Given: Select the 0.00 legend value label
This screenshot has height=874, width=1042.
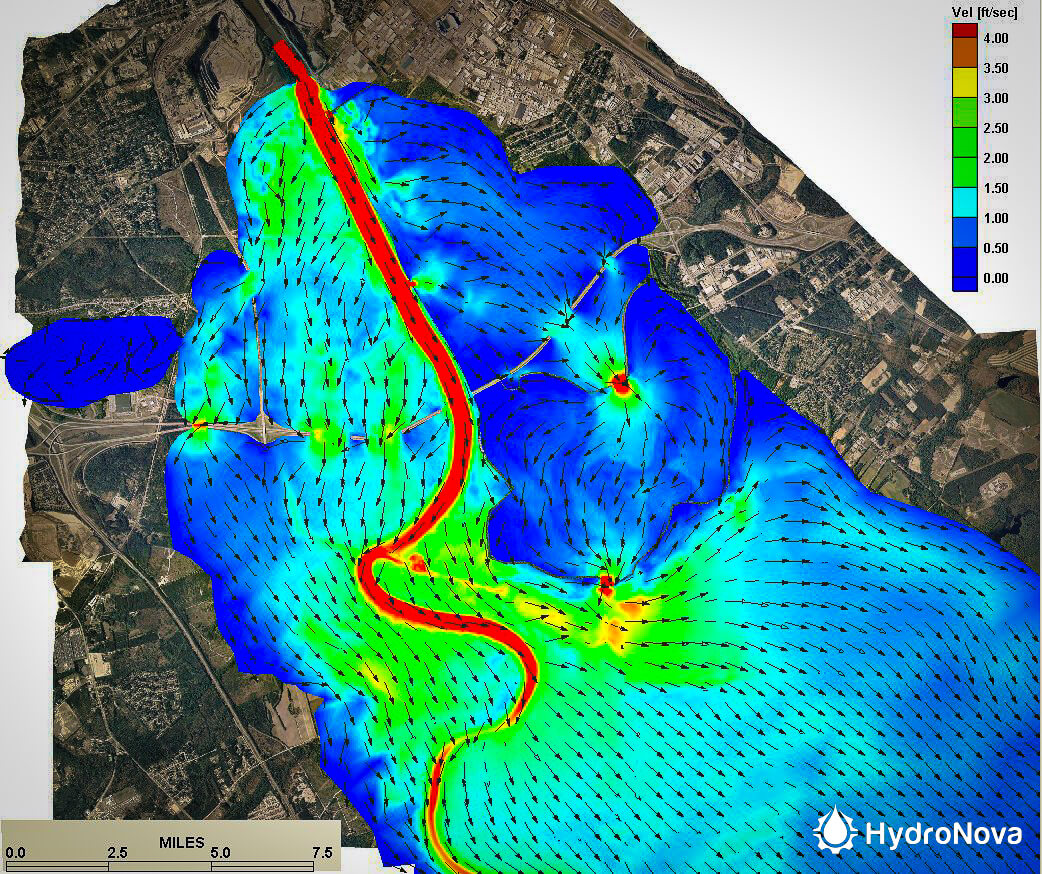Looking at the screenshot, I should click(995, 278).
